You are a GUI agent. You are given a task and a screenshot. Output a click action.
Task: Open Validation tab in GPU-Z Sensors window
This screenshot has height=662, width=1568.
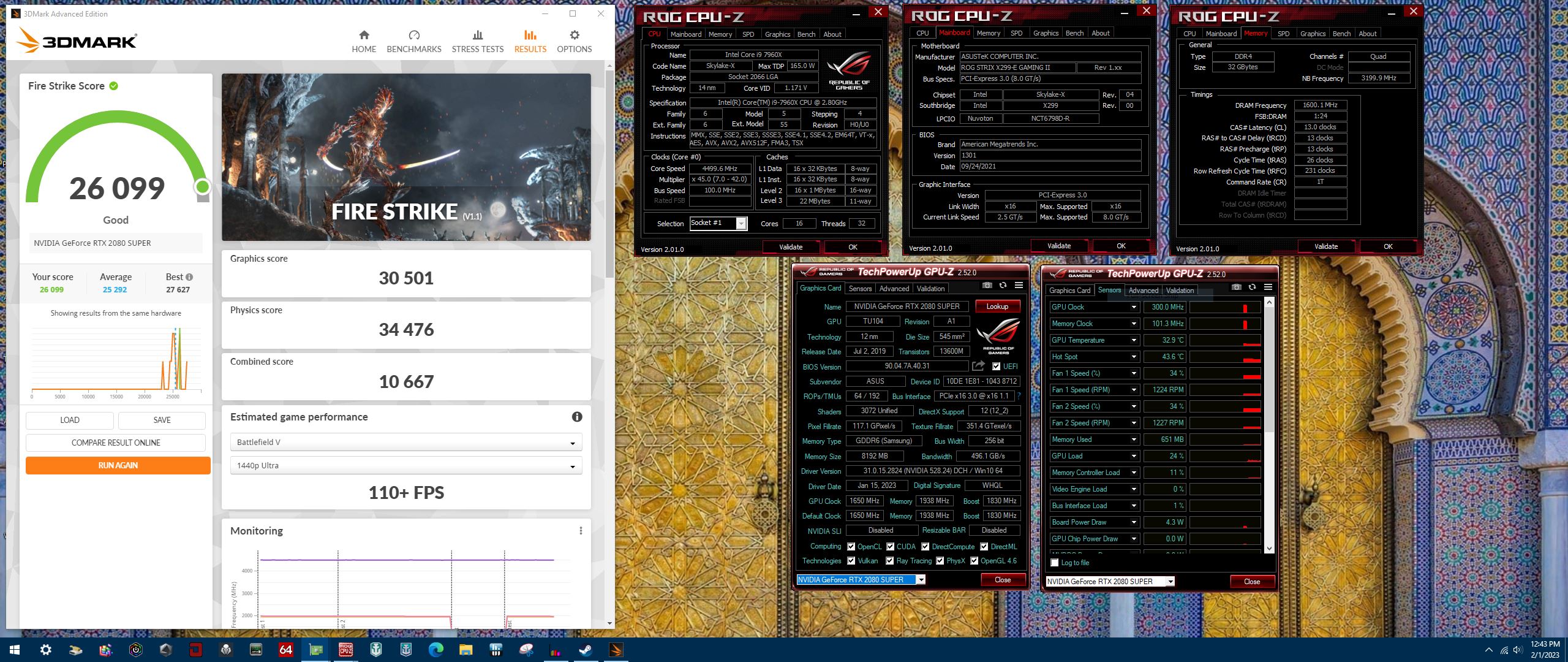pos(1180,291)
